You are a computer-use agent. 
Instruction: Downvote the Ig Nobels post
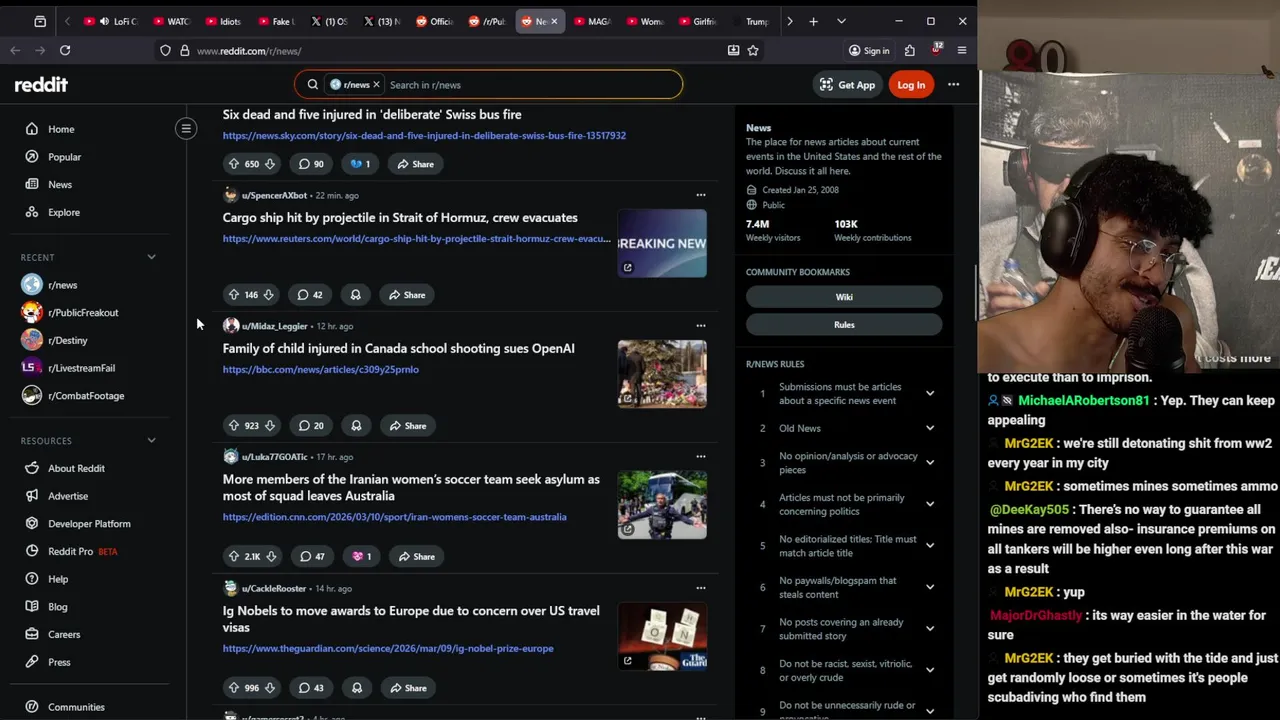coord(269,688)
